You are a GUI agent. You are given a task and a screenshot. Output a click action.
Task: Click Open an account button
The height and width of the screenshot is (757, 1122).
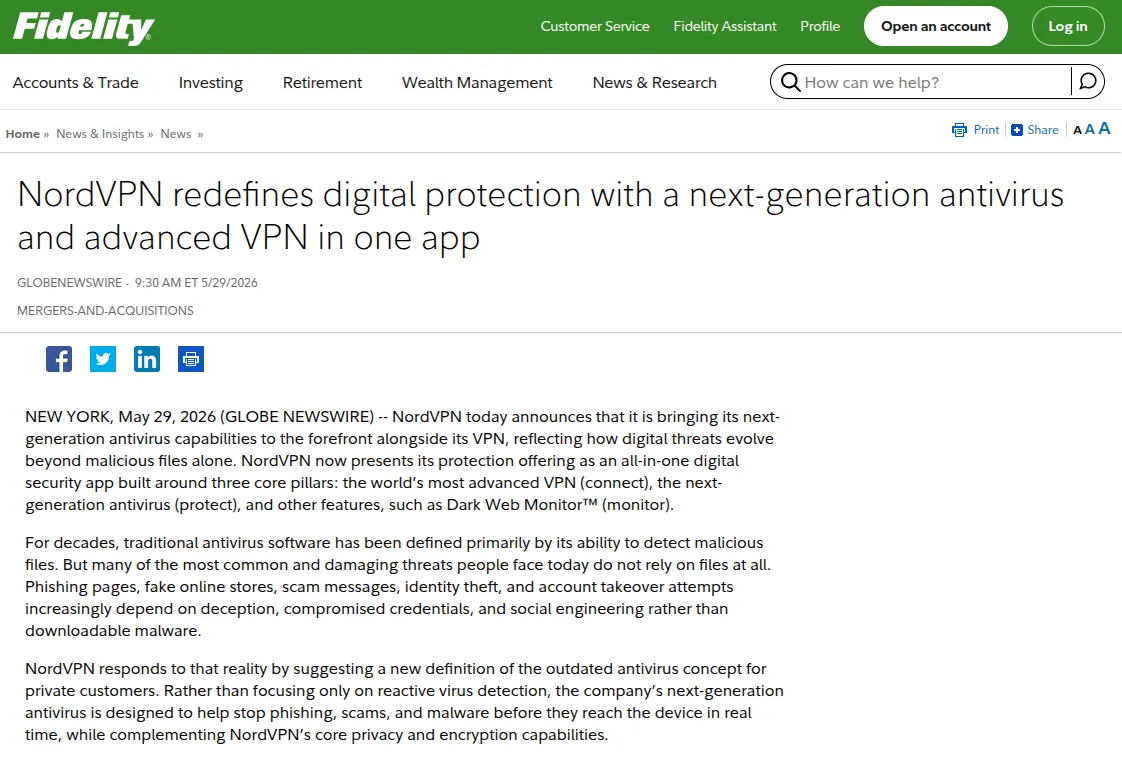(x=936, y=26)
